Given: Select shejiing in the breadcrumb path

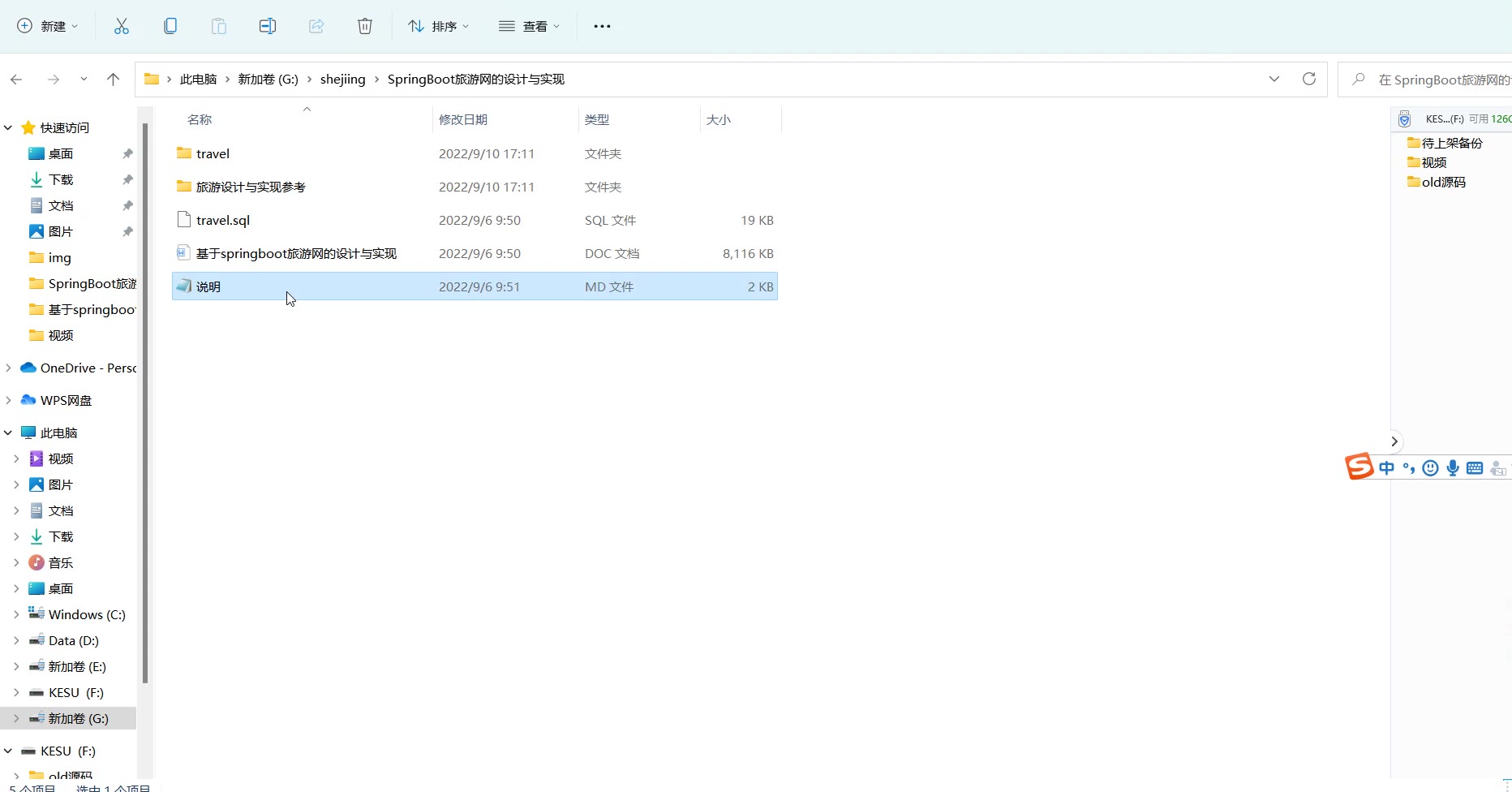Looking at the screenshot, I should pyautogui.click(x=342, y=80).
